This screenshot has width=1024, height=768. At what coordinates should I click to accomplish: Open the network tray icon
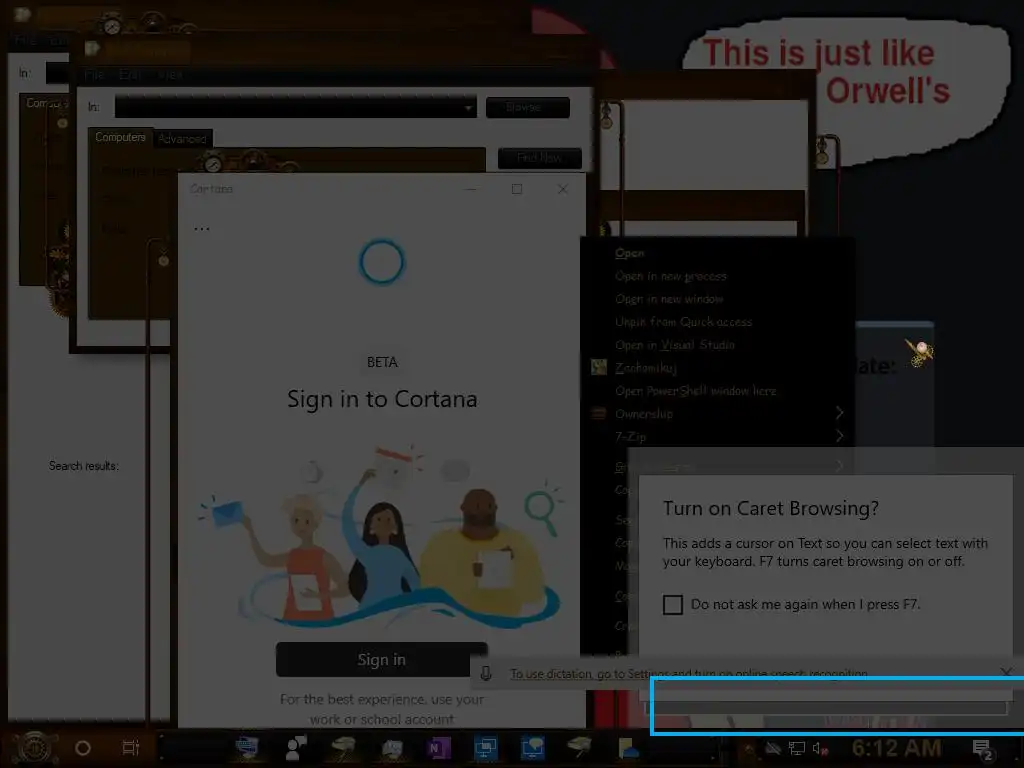(x=797, y=748)
